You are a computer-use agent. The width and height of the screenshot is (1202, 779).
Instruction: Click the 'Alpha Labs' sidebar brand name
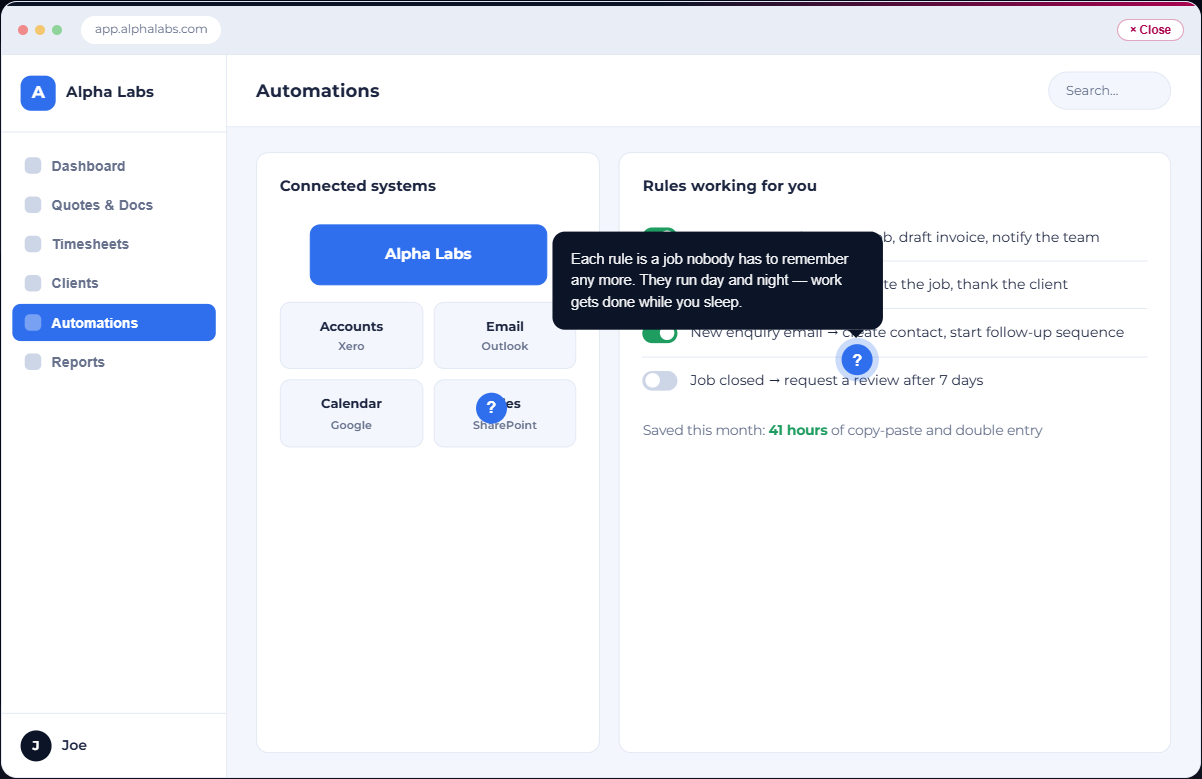[x=110, y=92]
